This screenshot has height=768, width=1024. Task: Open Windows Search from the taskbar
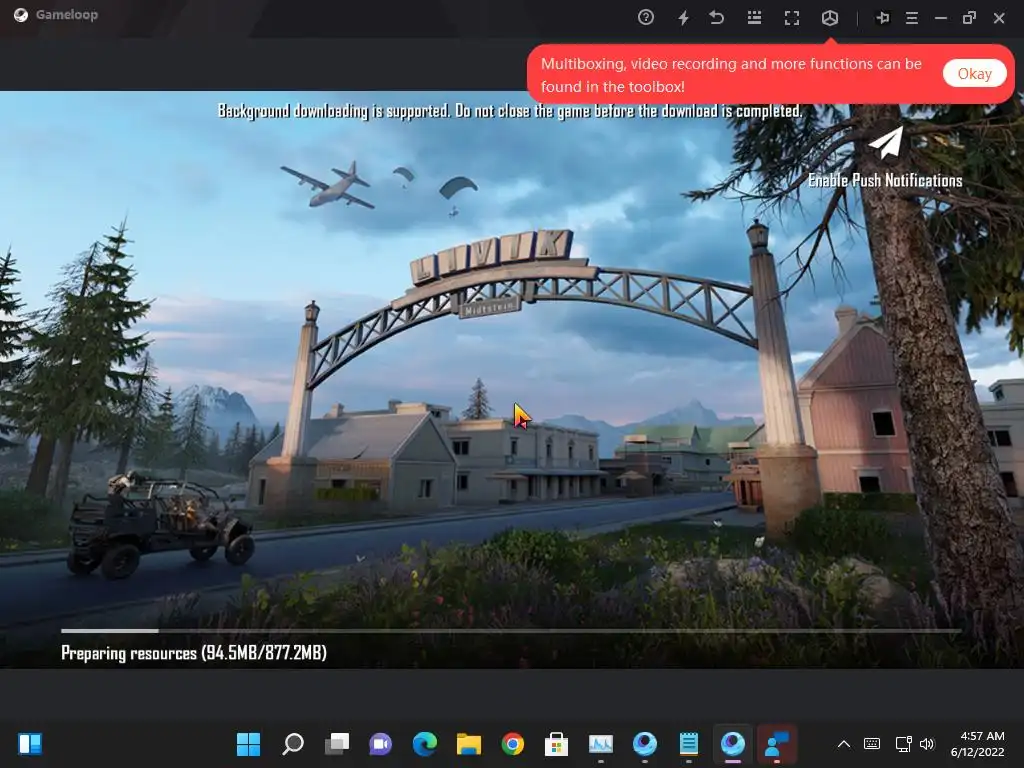(x=293, y=744)
